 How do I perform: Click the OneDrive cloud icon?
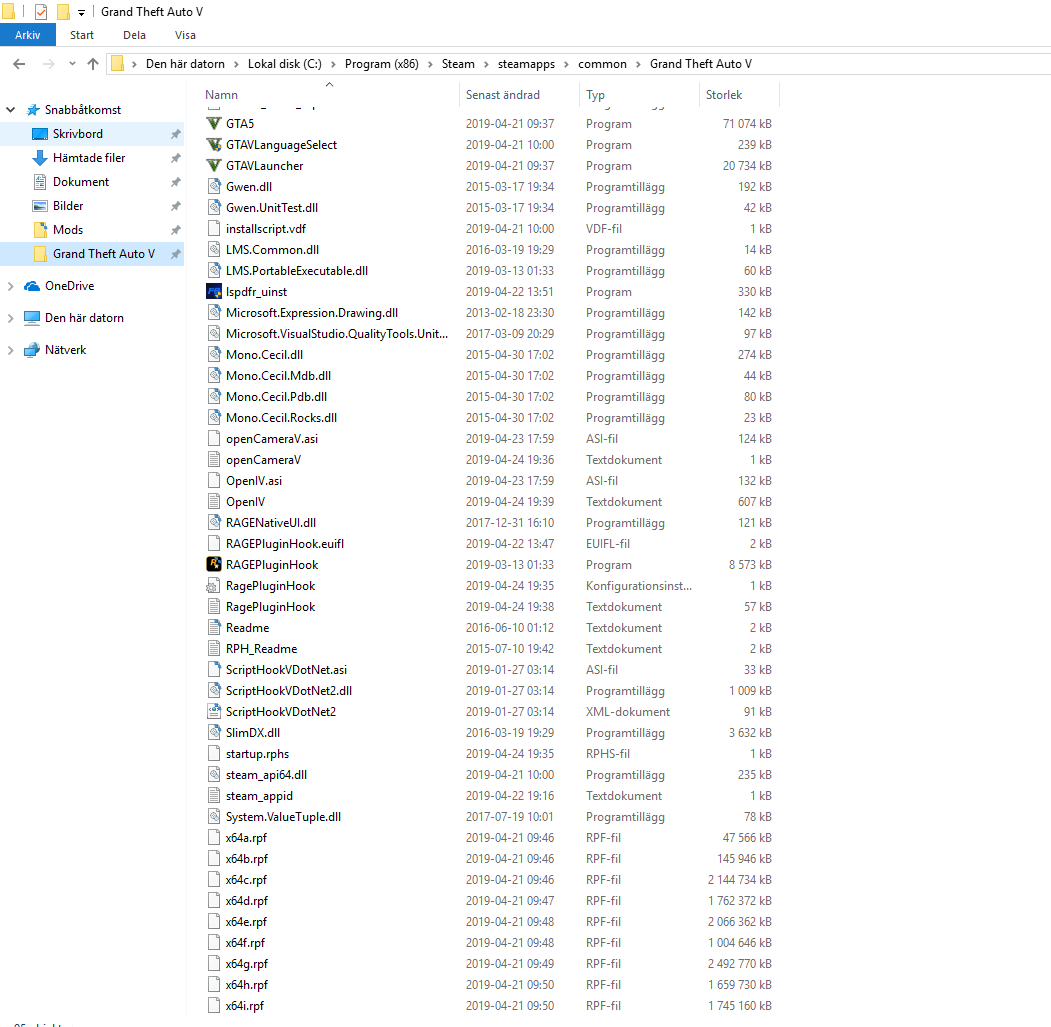click(x=32, y=286)
